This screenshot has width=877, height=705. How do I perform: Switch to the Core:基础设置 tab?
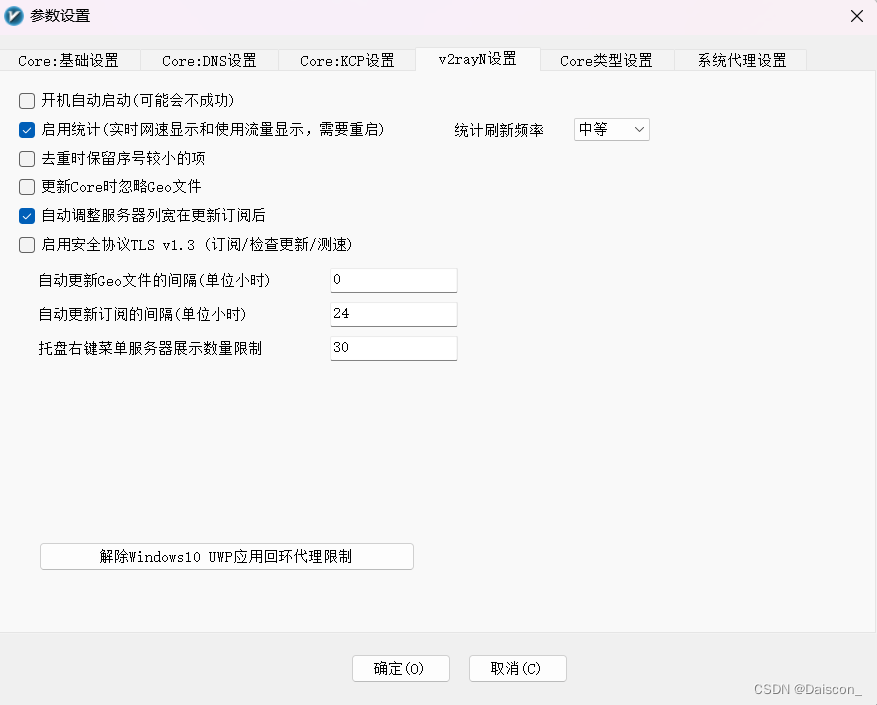pos(68,60)
